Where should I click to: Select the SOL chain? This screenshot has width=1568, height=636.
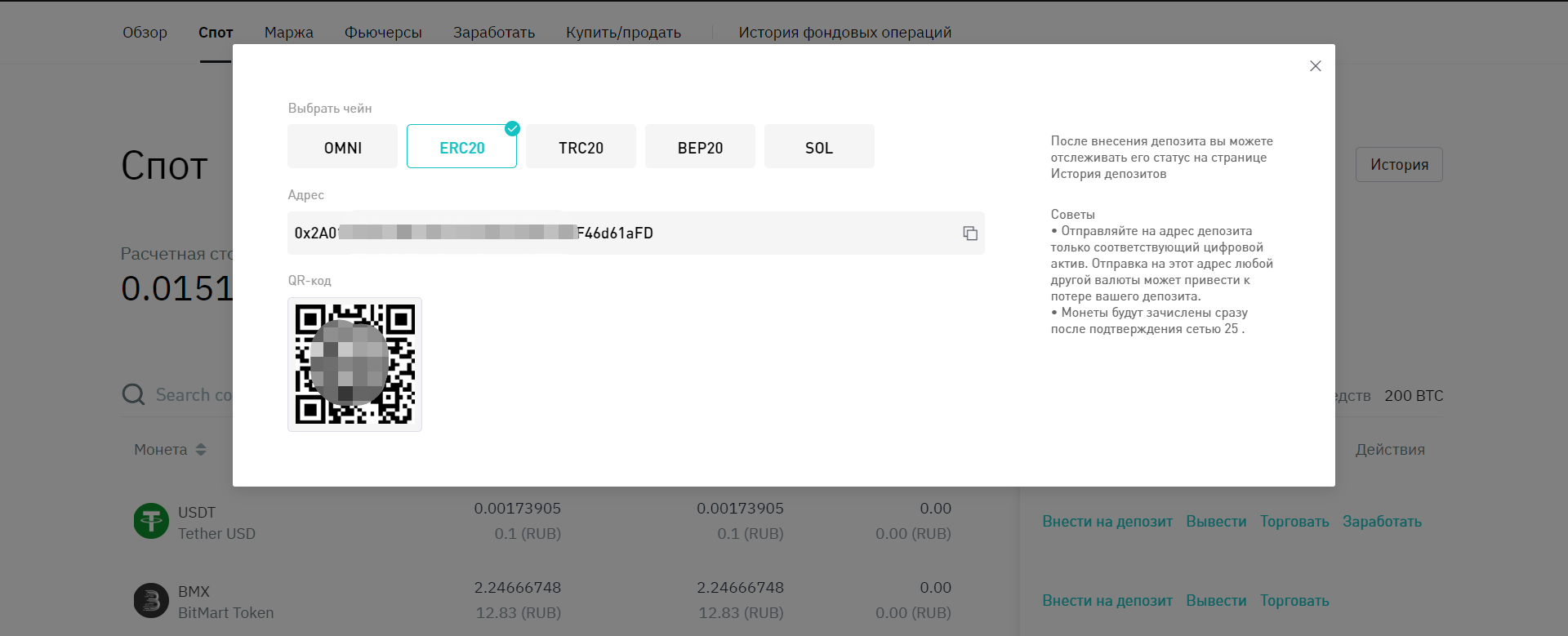click(x=819, y=147)
